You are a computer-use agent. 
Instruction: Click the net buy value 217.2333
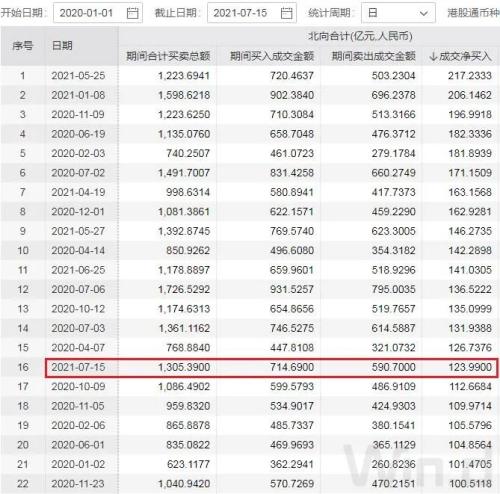470,76
